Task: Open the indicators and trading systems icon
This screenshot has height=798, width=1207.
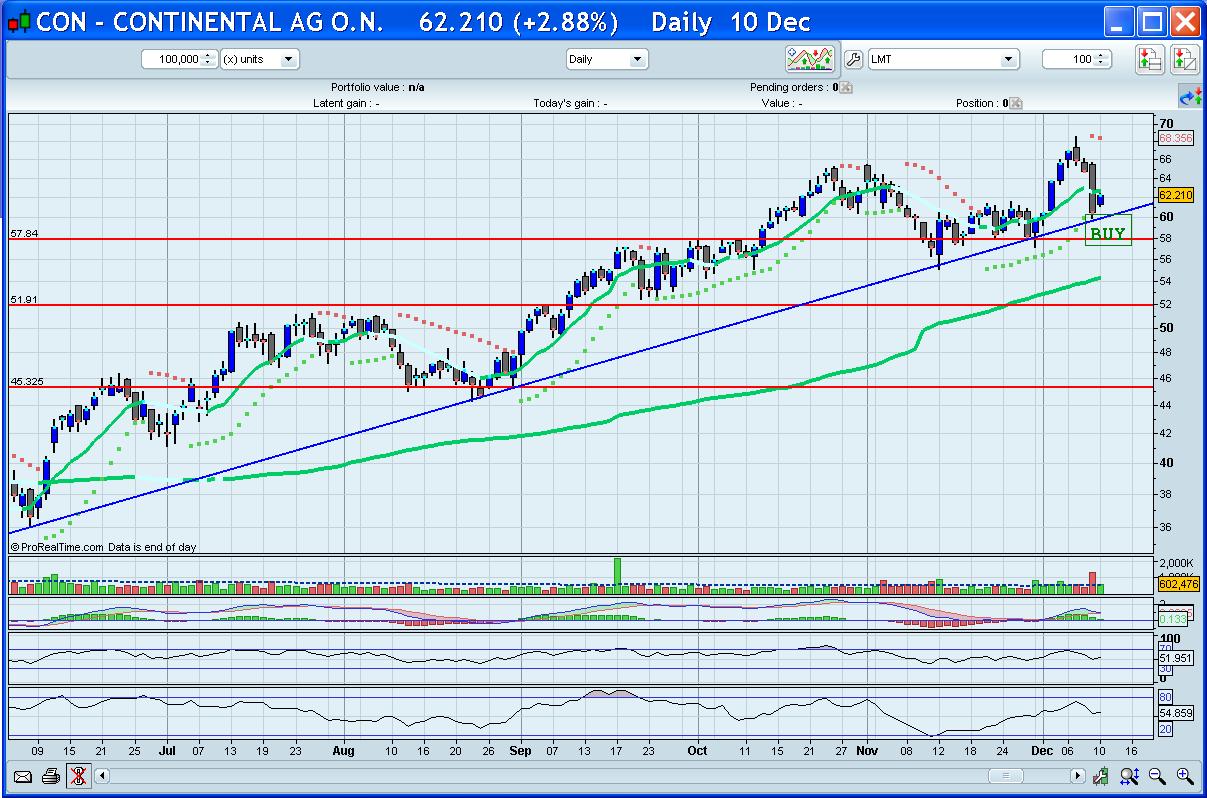Action: [x=810, y=59]
